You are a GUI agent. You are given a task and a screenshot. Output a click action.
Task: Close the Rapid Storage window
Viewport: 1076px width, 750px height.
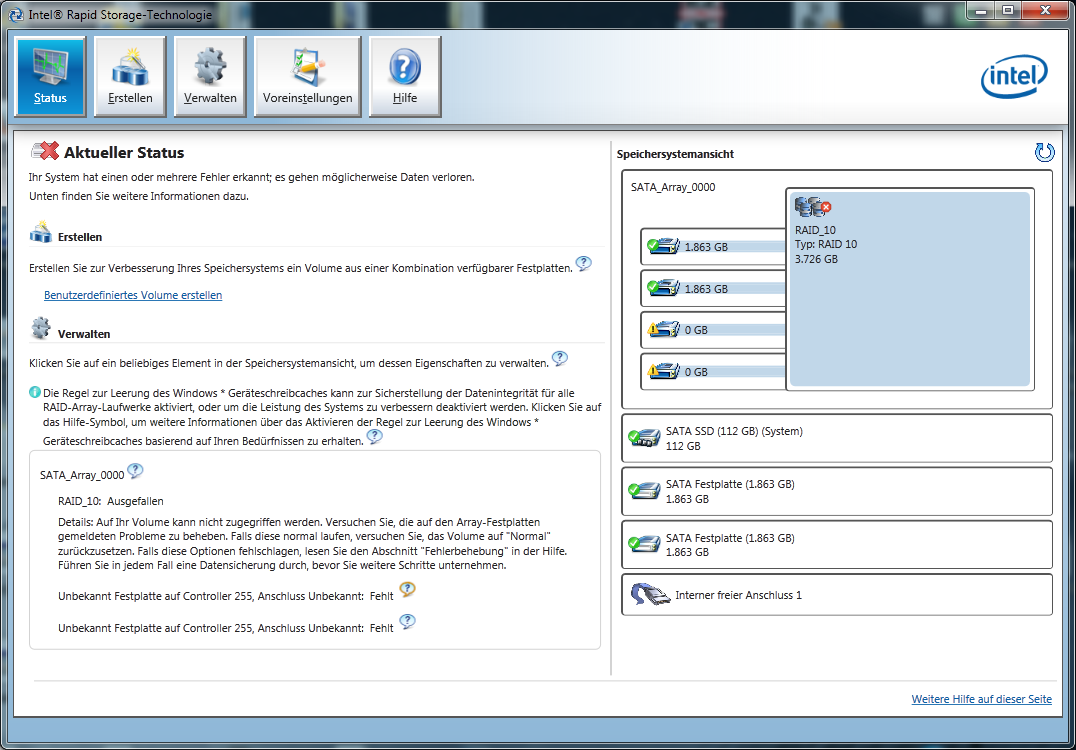pos(1045,10)
